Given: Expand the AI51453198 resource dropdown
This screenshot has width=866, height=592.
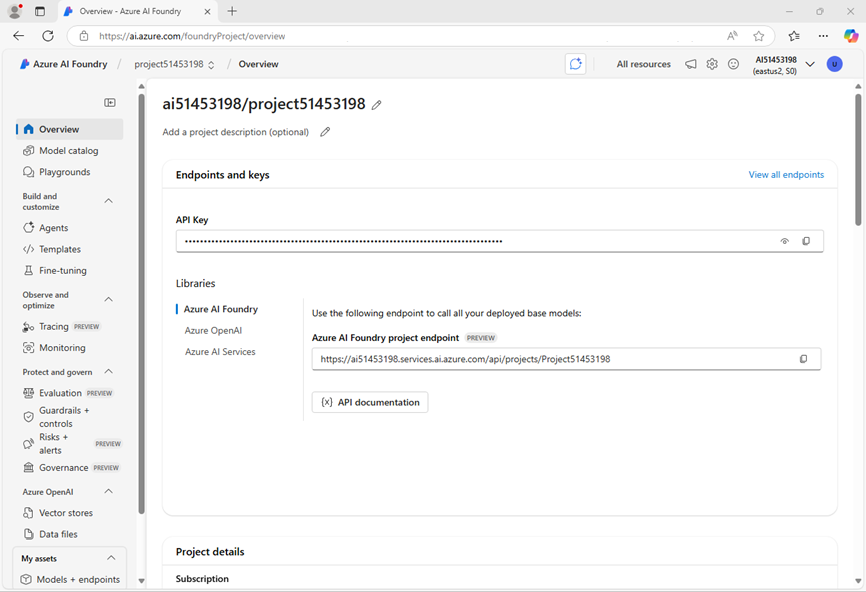Looking at the screenshot, I should (810, 65).
